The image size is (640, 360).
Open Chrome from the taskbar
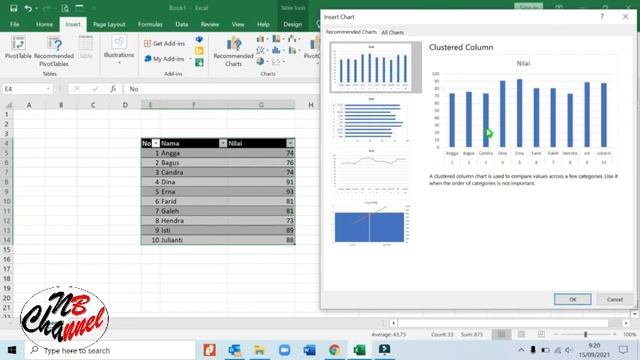click(334, 350)
